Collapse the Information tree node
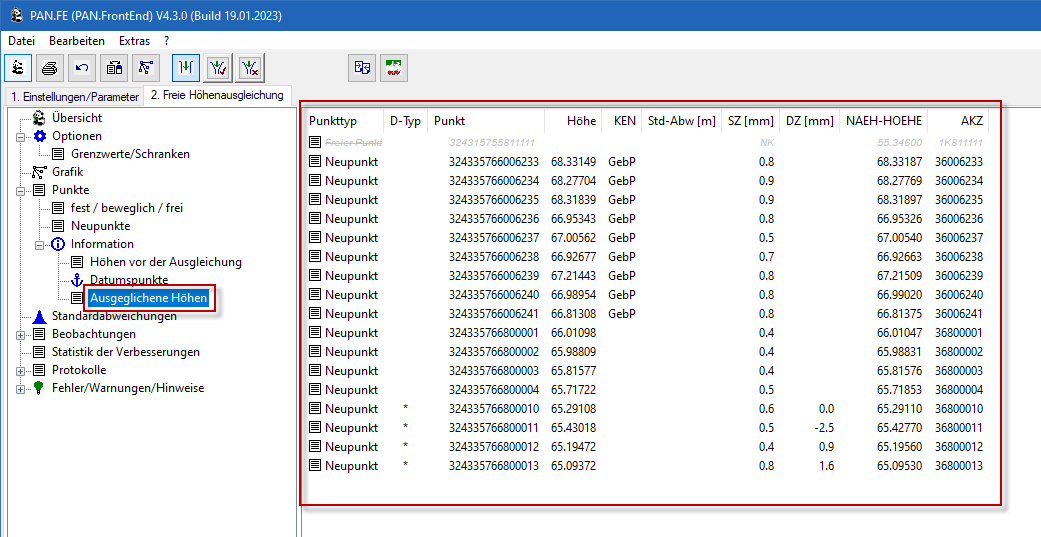This screenshot has width=1041, height=537. point(39,244)
